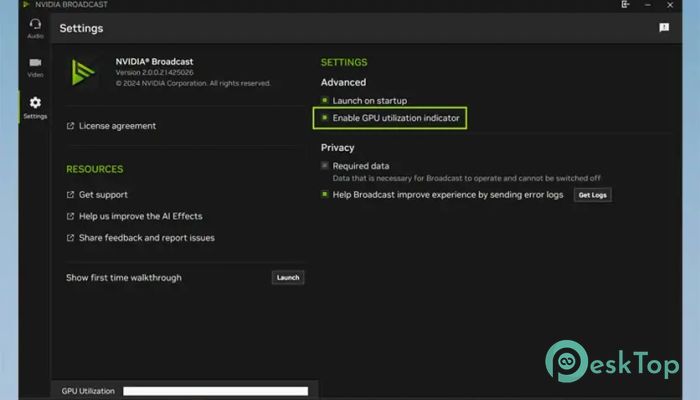Image resolution: width=700 pixels, height=400 pixels.
Task: Minimize the NVIDIA Broadcast window
Action: tap(647, 4)
